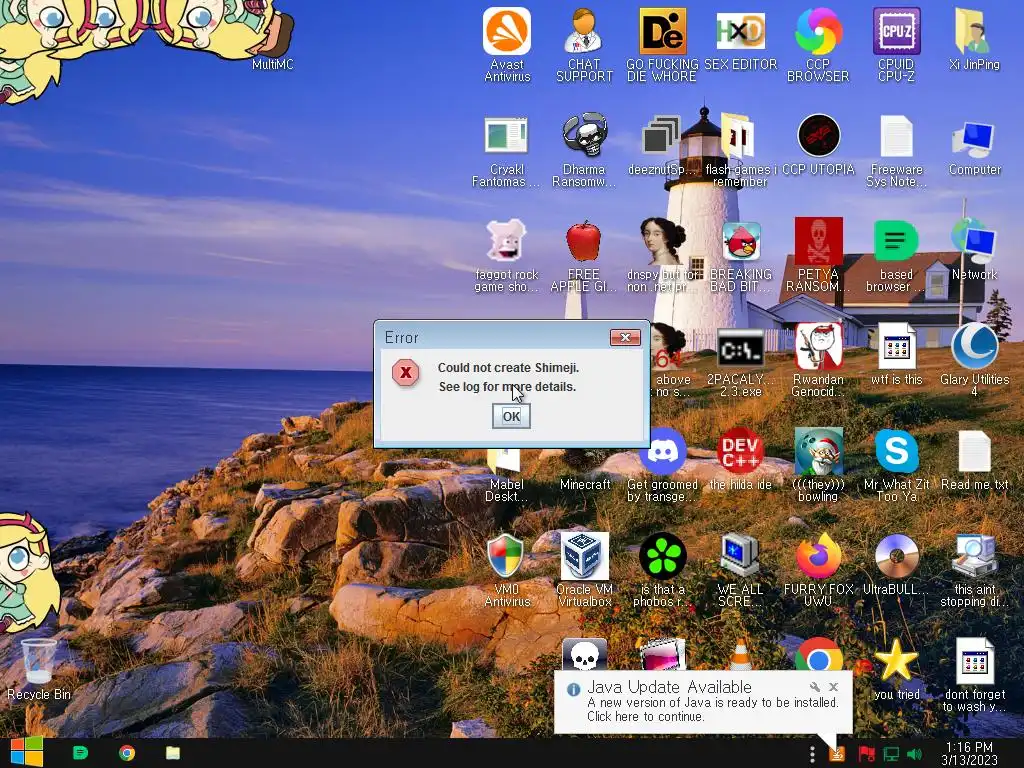Select the 2PACALY 2.3.exe console icon
The image size is (1024, 768).
coord(741,362)
